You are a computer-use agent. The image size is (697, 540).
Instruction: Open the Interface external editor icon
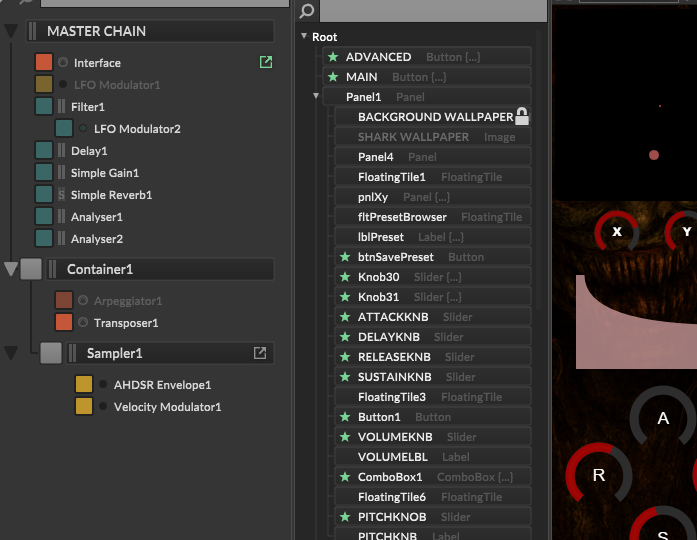click(265, 62)
